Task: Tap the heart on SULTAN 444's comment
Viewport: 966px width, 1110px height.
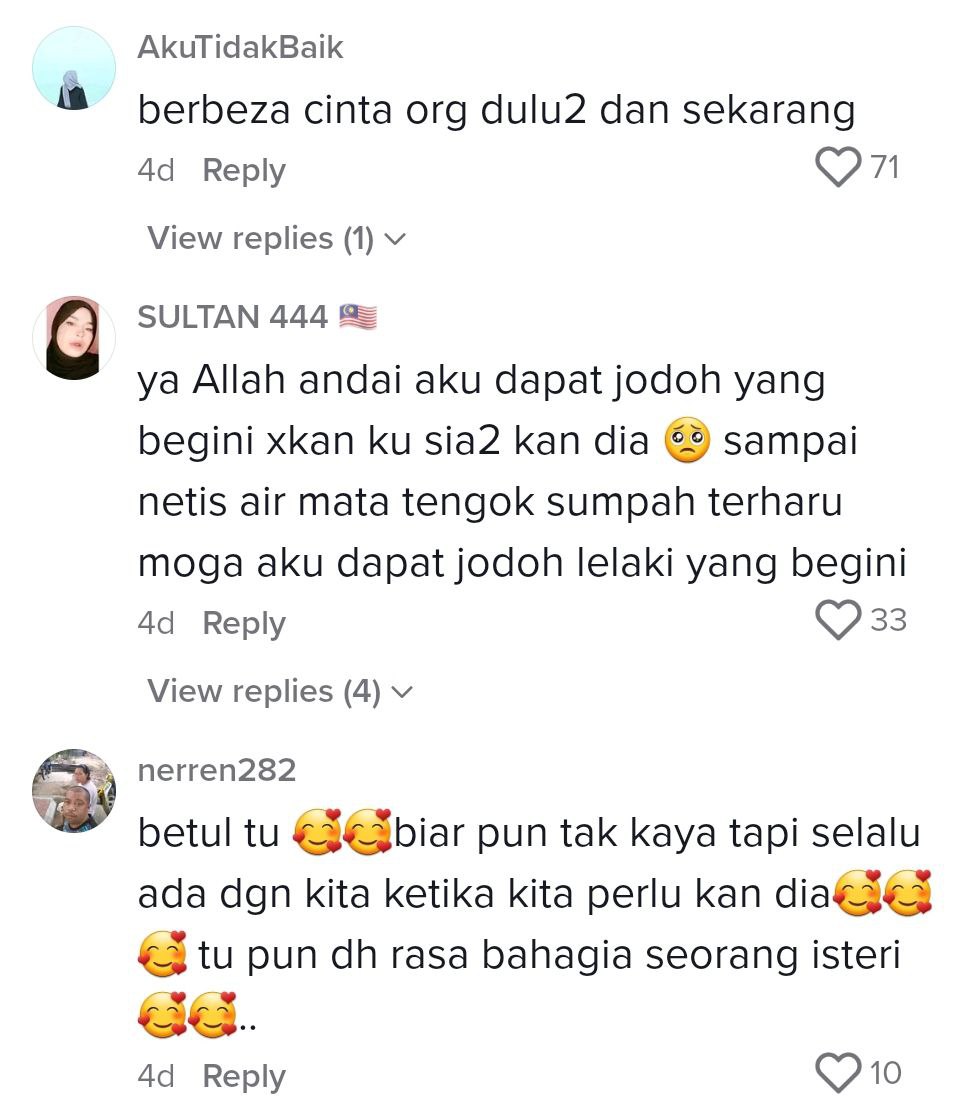Action: (839, 620)
